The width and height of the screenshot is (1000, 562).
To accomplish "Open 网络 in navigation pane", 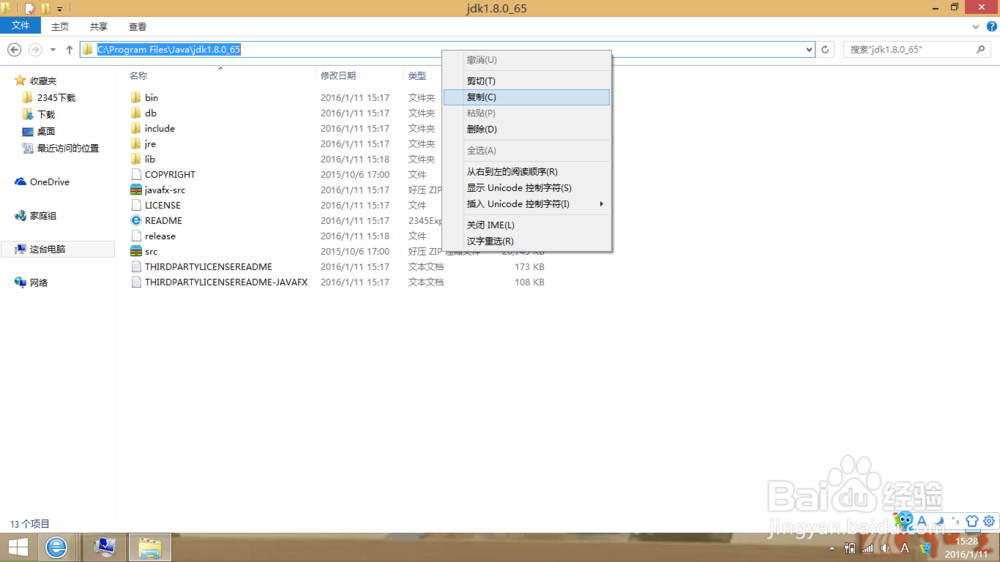I will pyautogui.click(x=38, y=283).
